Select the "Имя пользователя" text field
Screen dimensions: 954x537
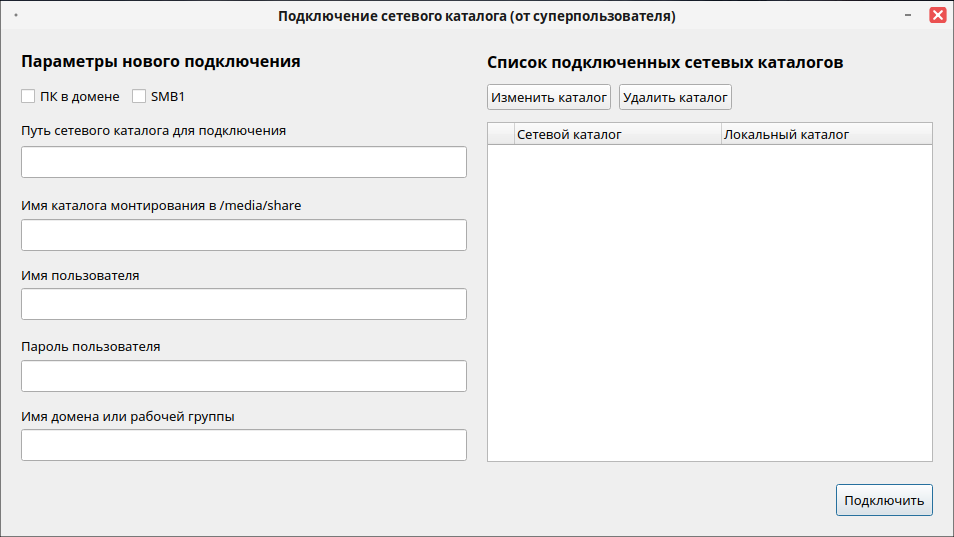[243, 304]
